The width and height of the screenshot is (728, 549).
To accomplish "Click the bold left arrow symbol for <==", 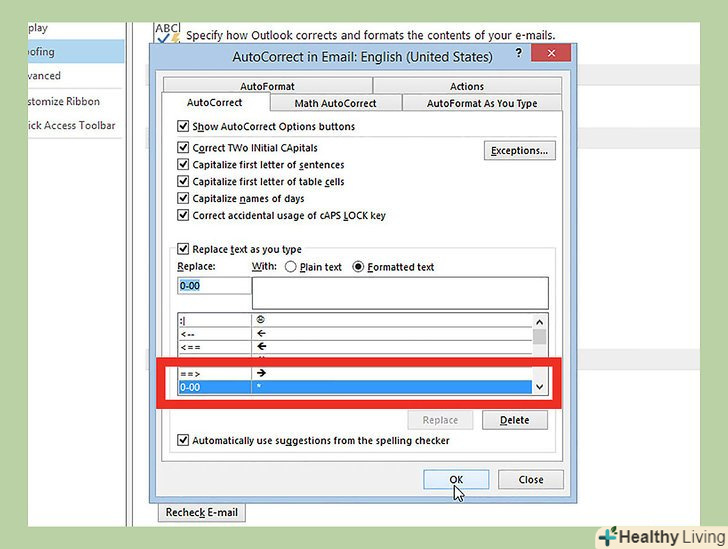I will click(261, 346).
